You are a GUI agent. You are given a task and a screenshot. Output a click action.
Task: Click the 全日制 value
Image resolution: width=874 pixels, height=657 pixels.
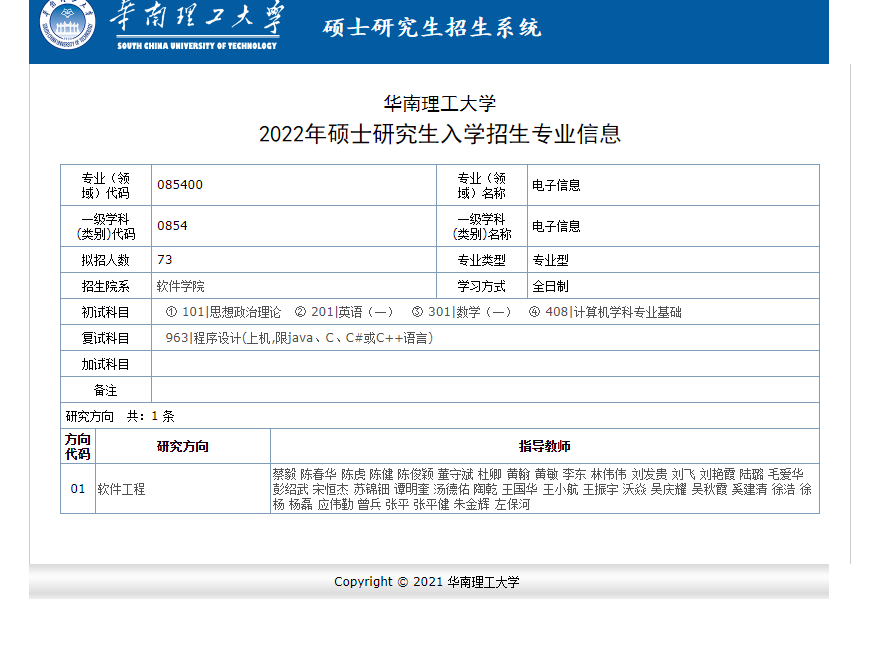551,286
